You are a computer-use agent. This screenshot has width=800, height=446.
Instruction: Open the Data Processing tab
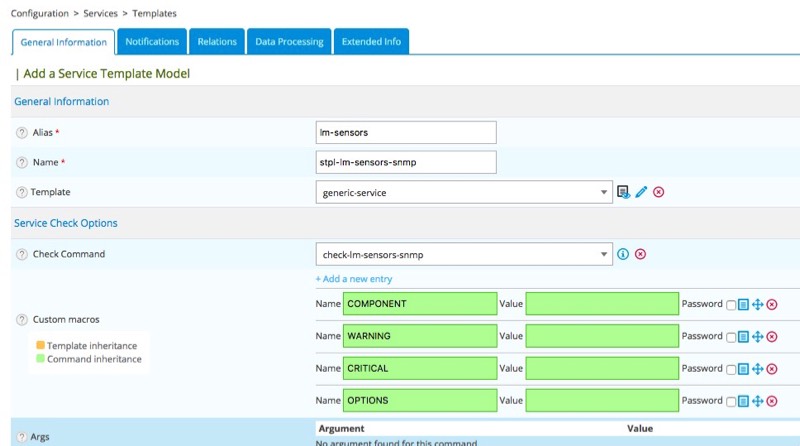(x=289, y=42)
